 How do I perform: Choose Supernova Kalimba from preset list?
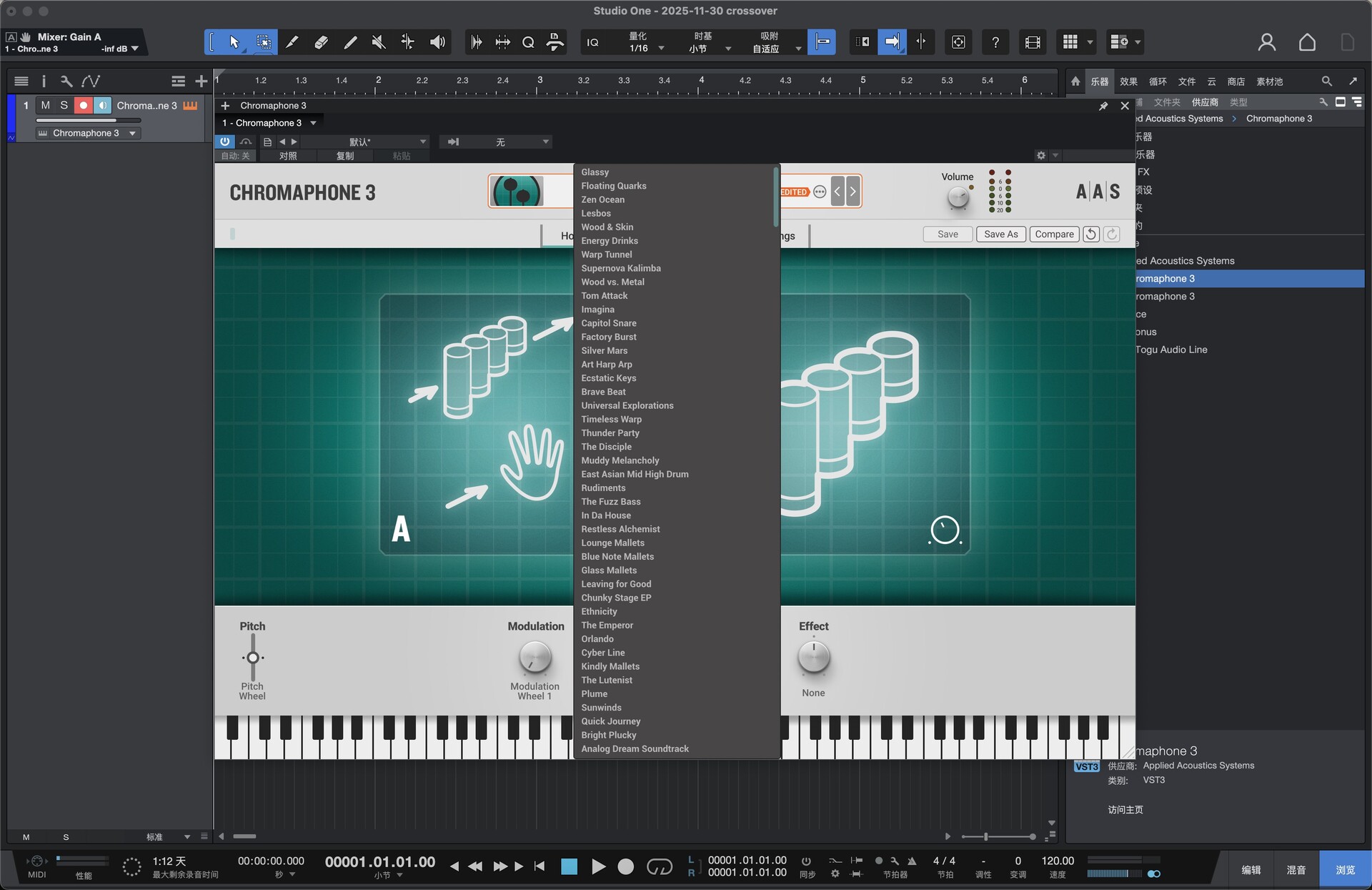coord(620,268)
